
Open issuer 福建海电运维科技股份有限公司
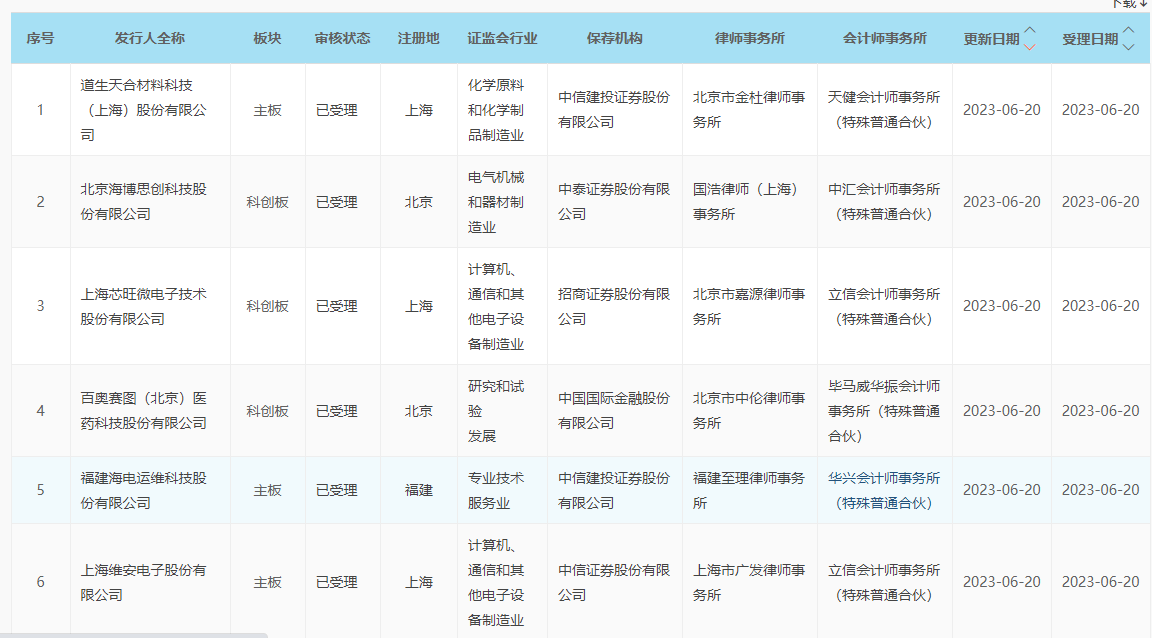(x=144, y=490)
